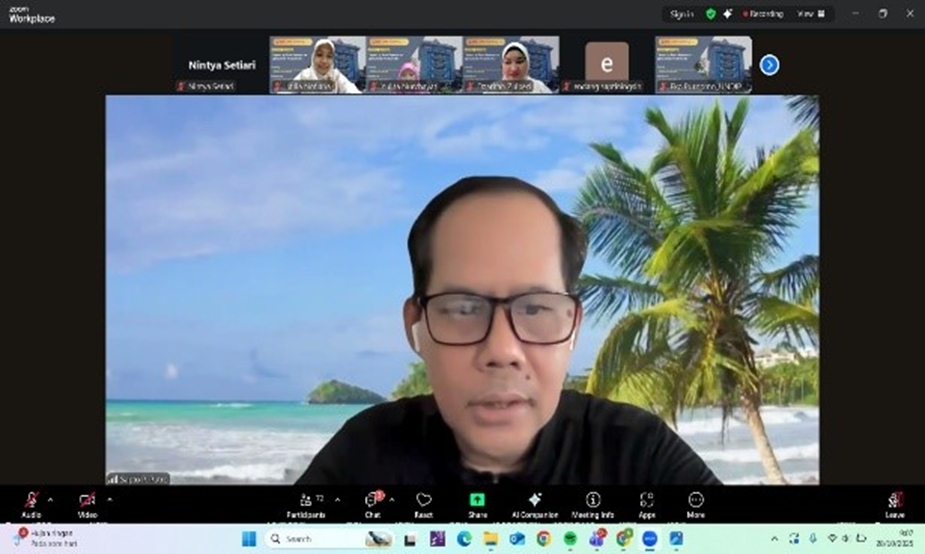This screenshot has height=554, width=925.
Task: Expand the arrow next to Chat
Action: click(392, 499)
